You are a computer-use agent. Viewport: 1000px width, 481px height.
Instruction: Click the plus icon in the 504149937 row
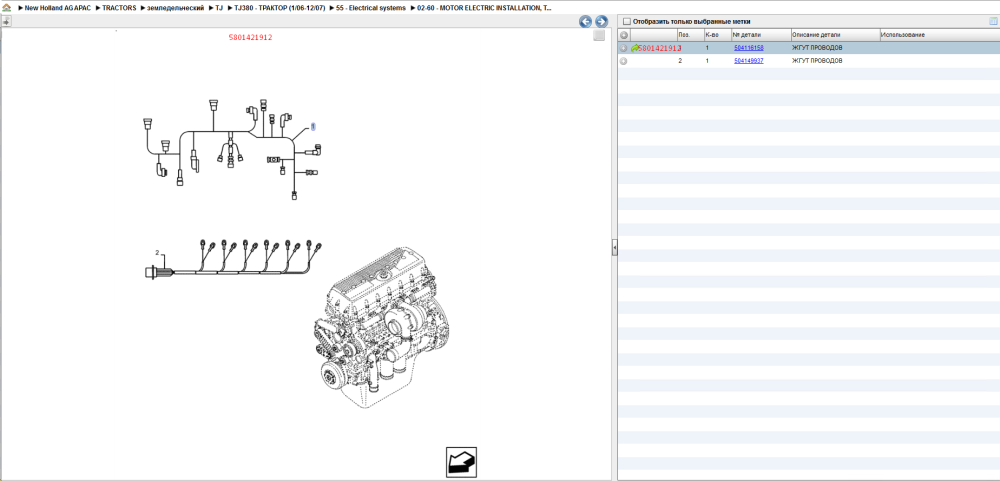(624, 61)
